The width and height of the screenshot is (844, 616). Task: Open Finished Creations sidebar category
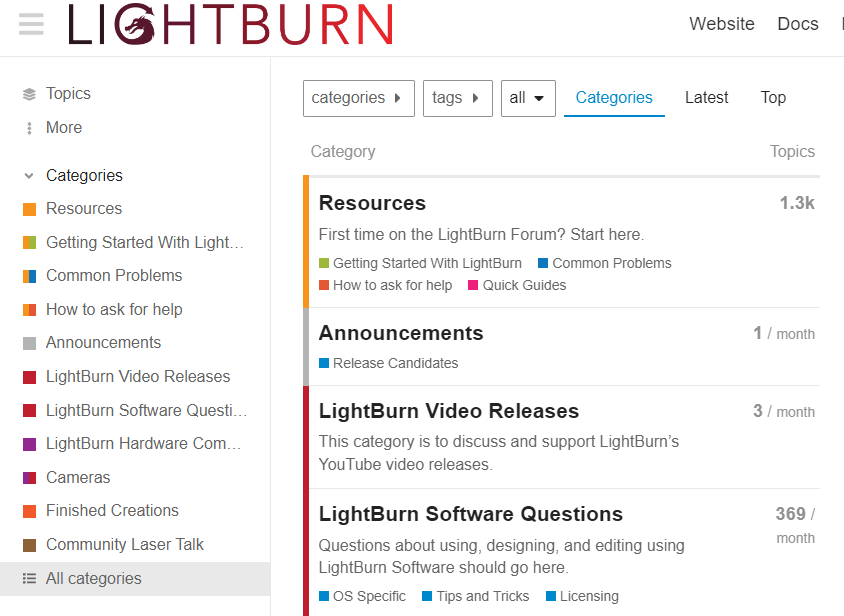tap(112, 510)
